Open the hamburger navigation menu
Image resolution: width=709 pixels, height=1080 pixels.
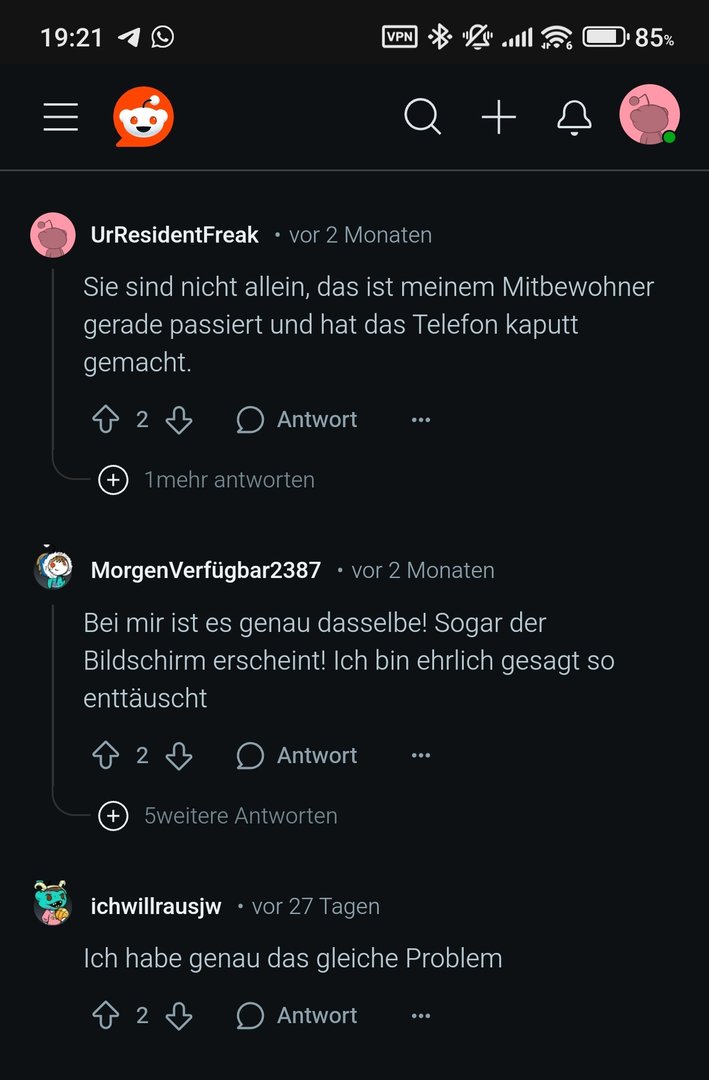pyautogui.click(x=61, y=118)
